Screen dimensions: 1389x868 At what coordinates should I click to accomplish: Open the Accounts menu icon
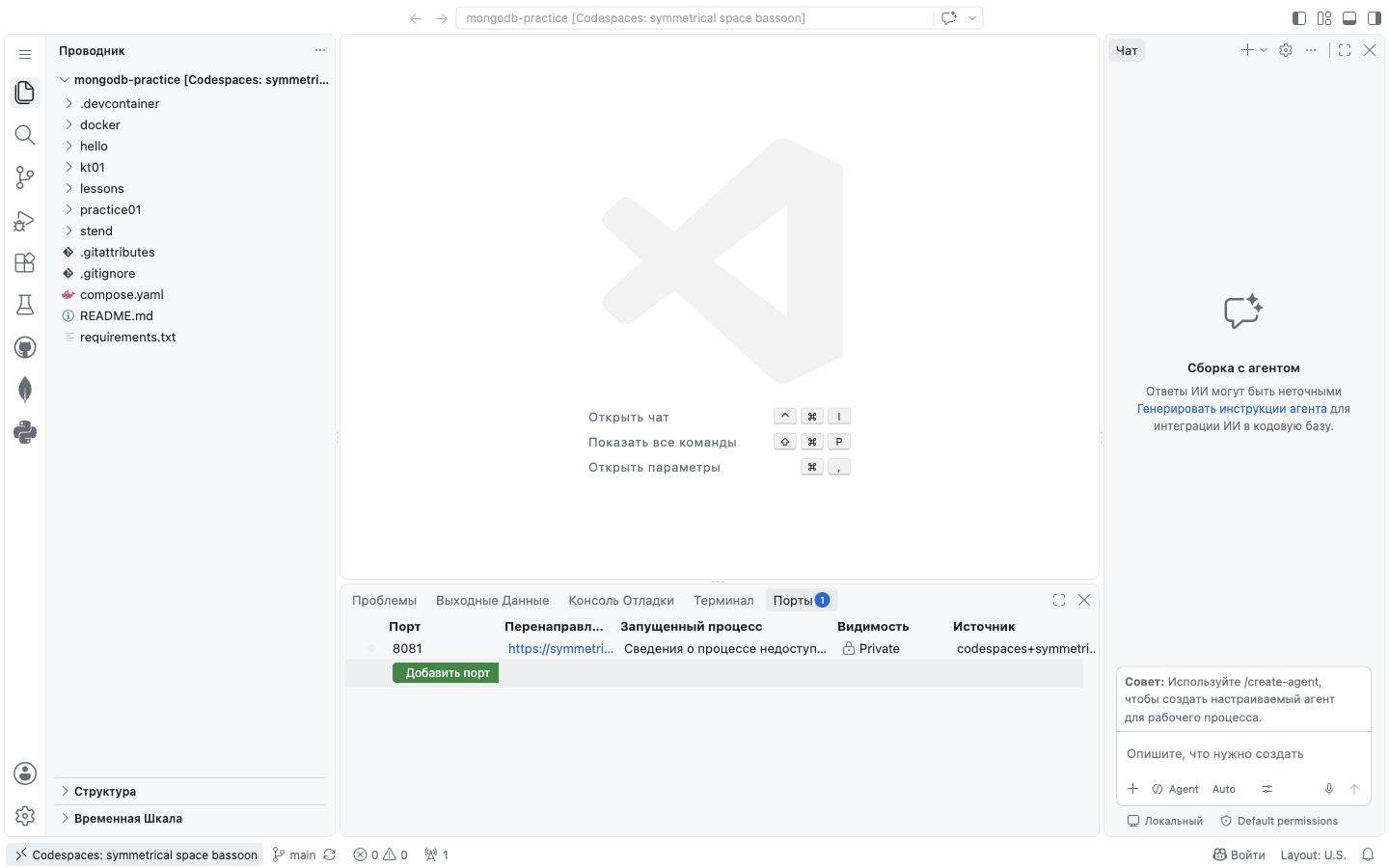[x=25, y=773]
